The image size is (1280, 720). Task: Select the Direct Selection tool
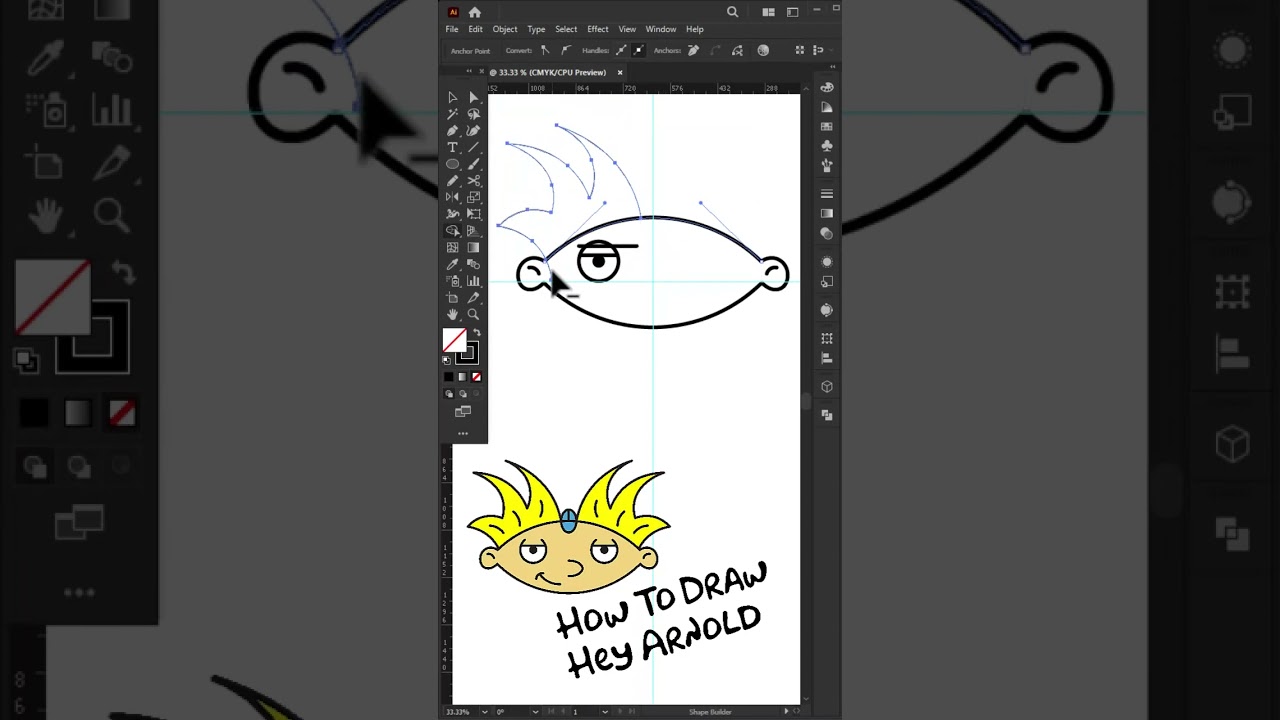pyautogui.click(x=473, y=97)
